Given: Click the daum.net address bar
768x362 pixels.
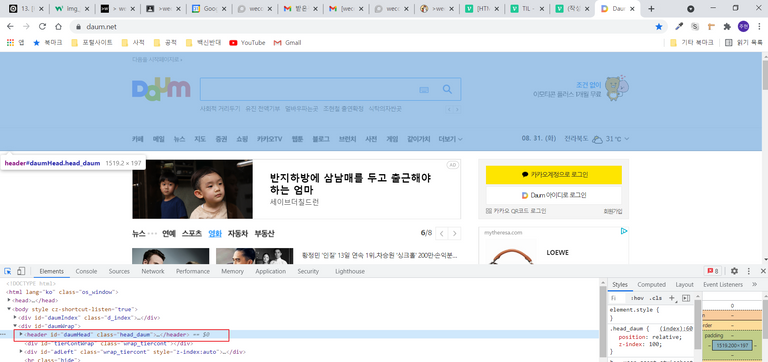Looking at the screenshot, I should coord(362,26).
